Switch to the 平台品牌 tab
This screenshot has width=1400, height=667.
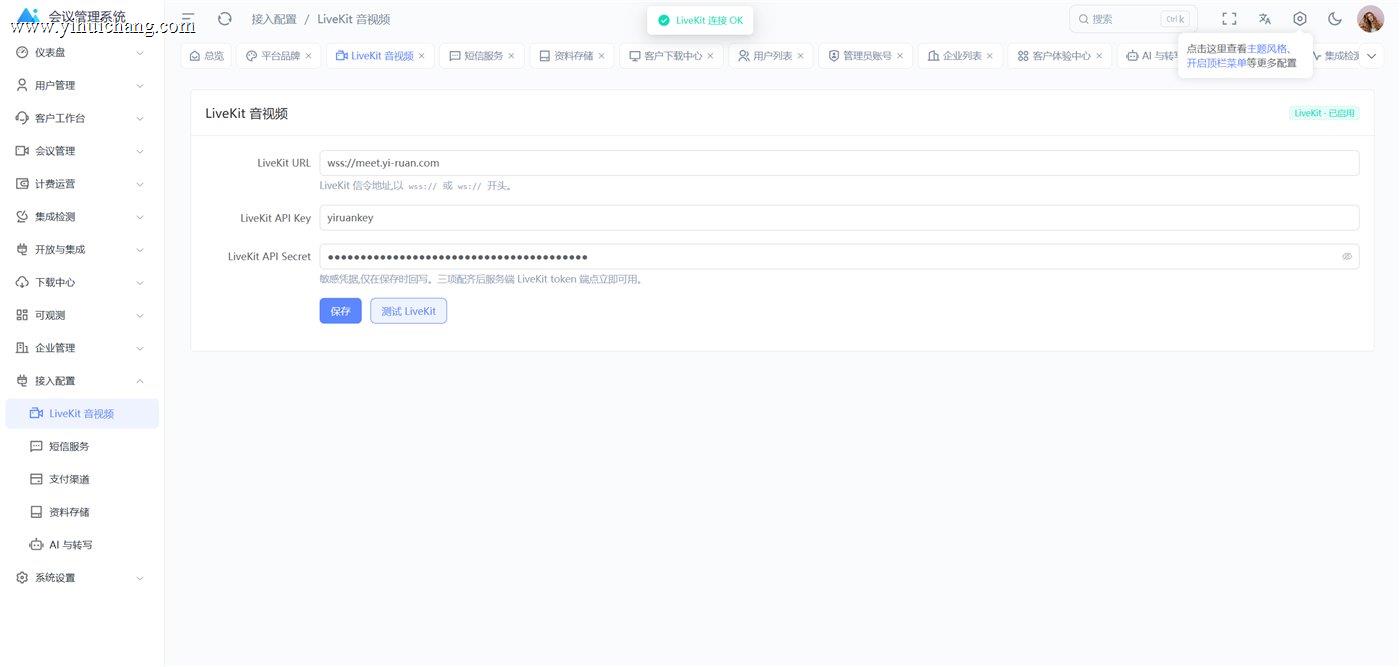(280, 56)
